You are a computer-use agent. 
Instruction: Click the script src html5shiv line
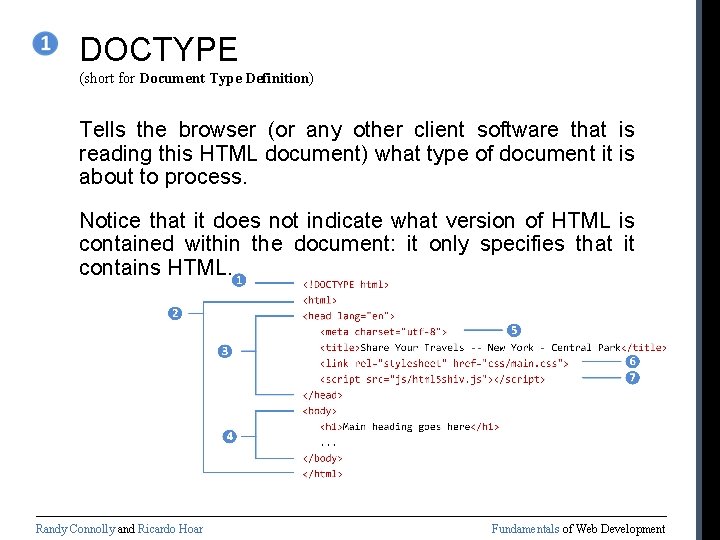(432, 379)
